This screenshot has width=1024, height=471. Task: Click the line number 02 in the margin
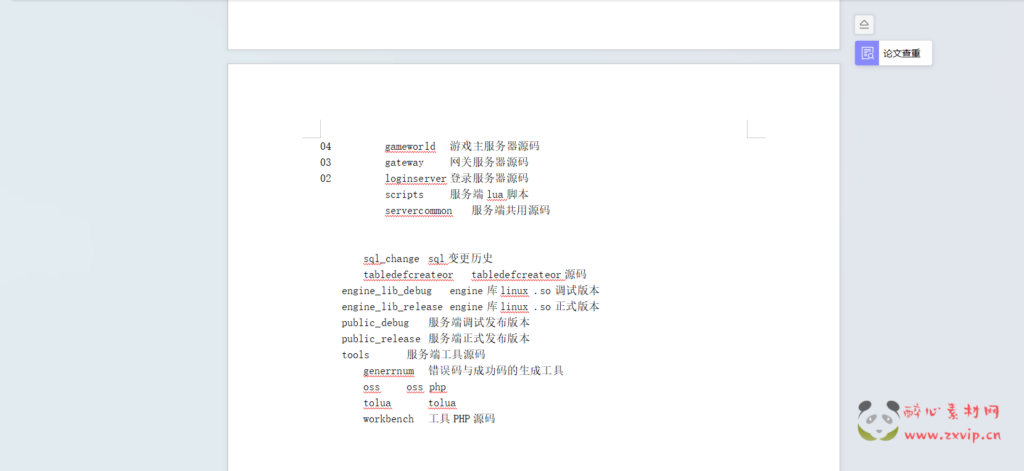[326, 178]
